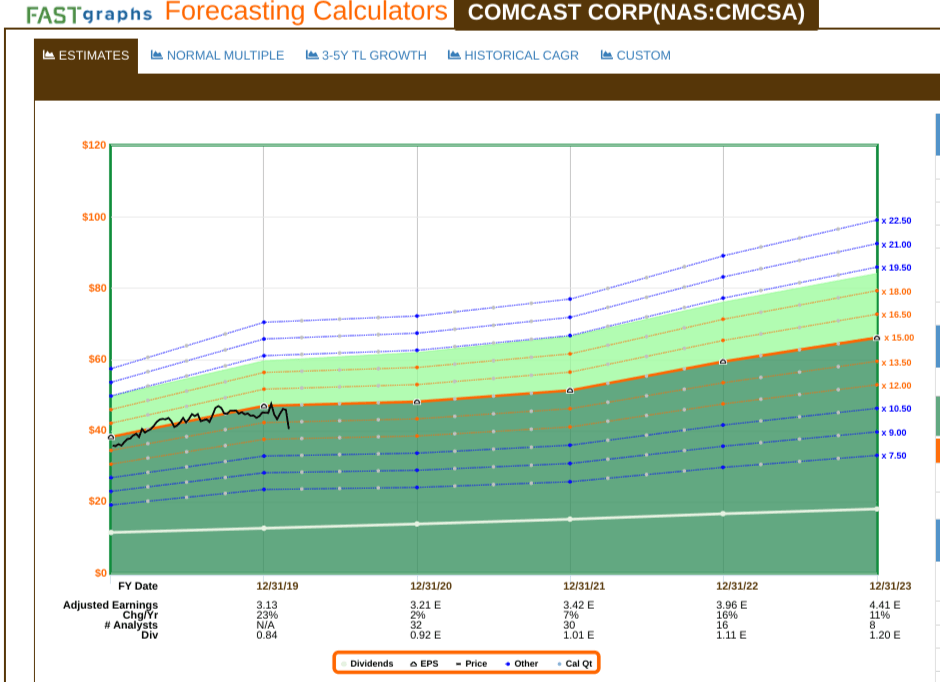Image resolution: width=940 pixels, height=682 pixels.
Task: Click the 23% Chg/Yr value
Action: (x=267, y=615)
